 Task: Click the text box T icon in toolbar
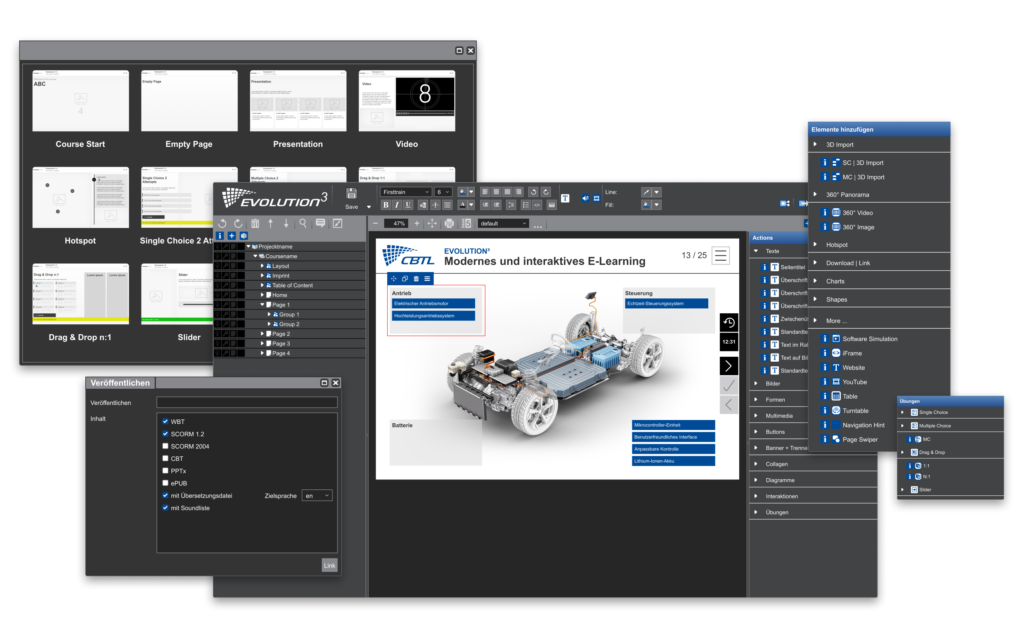[x=565, y=199]
